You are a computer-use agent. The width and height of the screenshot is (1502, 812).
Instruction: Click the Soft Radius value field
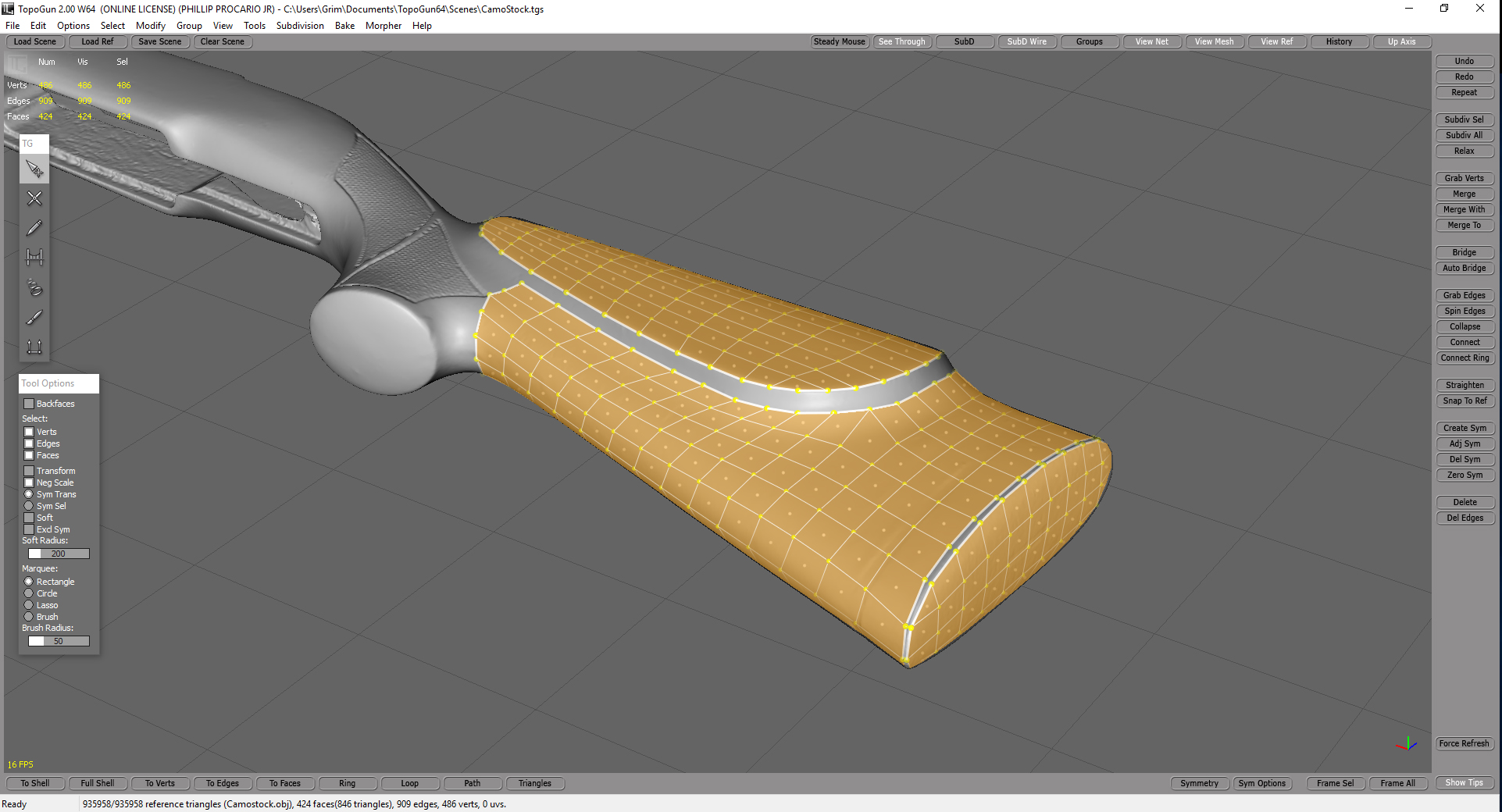click(59, 554)
